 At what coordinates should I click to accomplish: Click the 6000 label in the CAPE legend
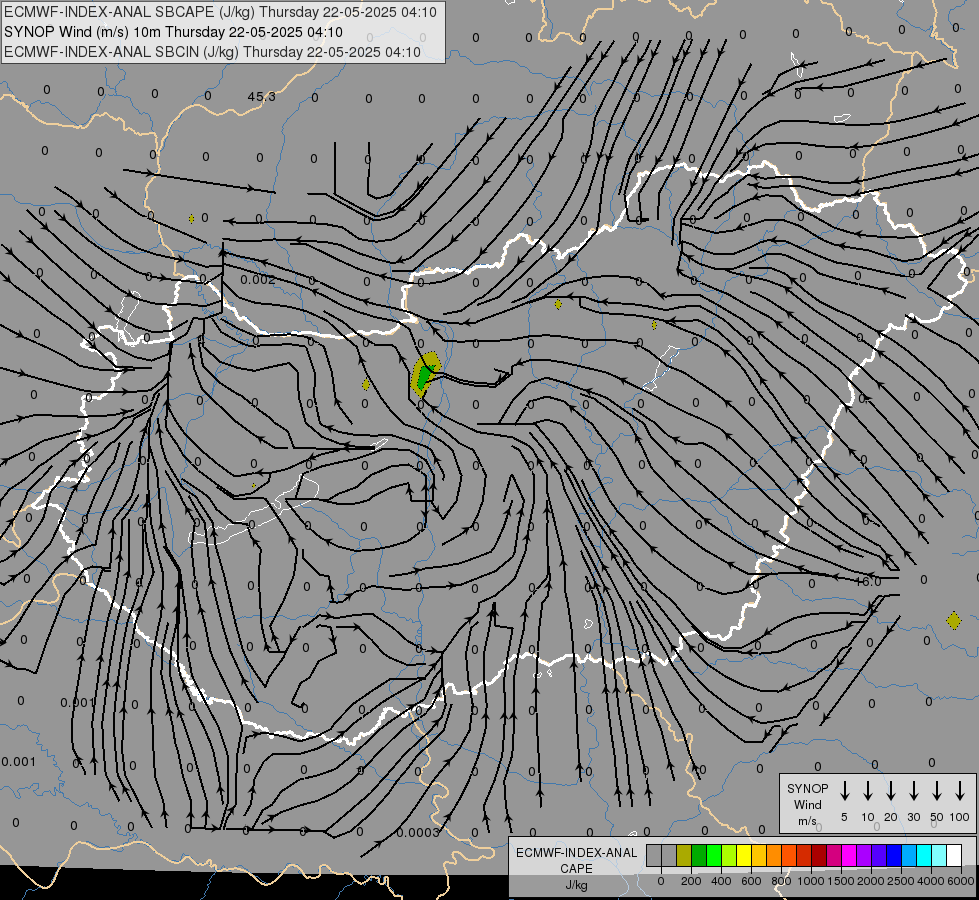961,881
